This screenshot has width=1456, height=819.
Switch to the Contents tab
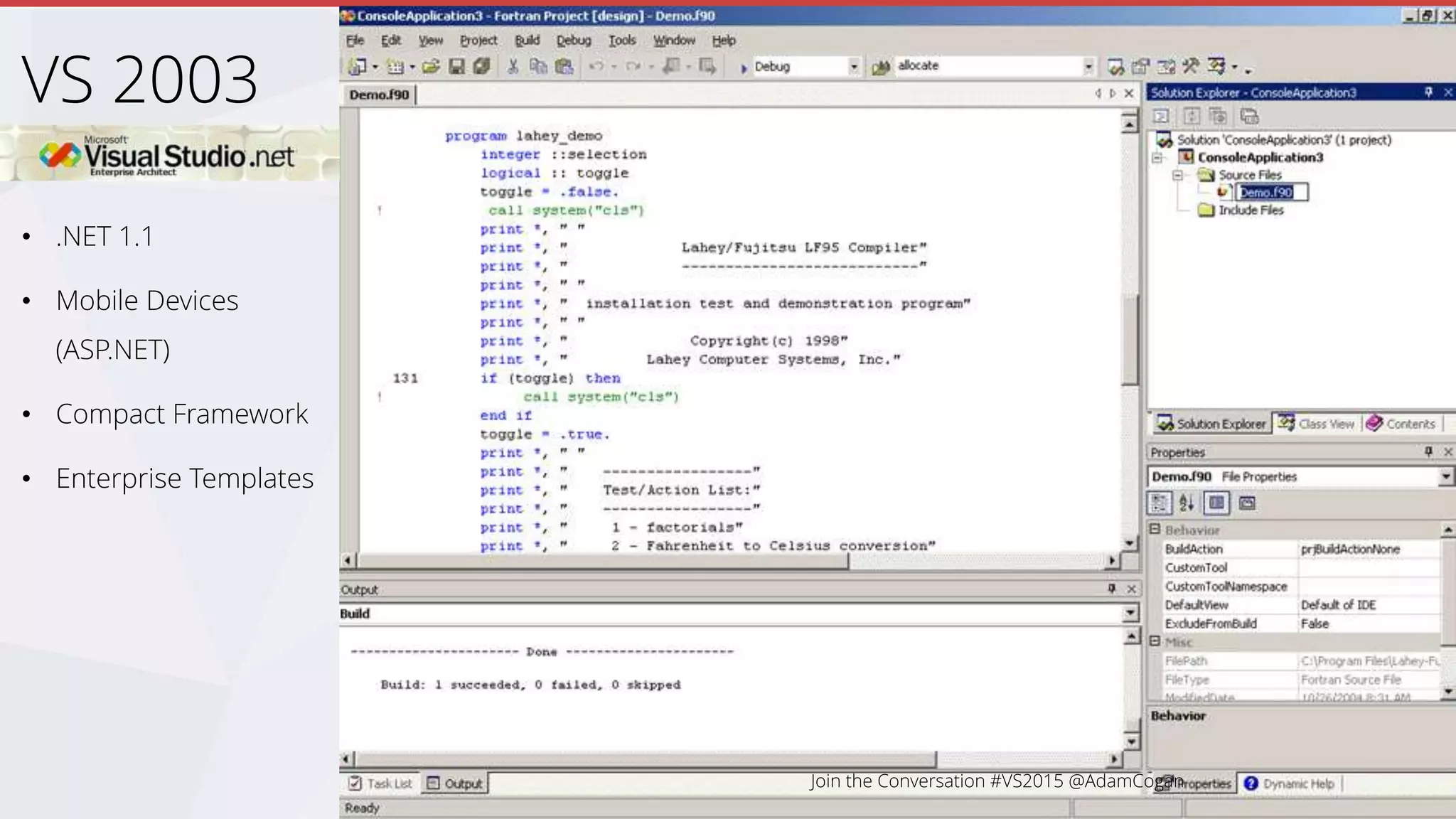coord(1402,424)
